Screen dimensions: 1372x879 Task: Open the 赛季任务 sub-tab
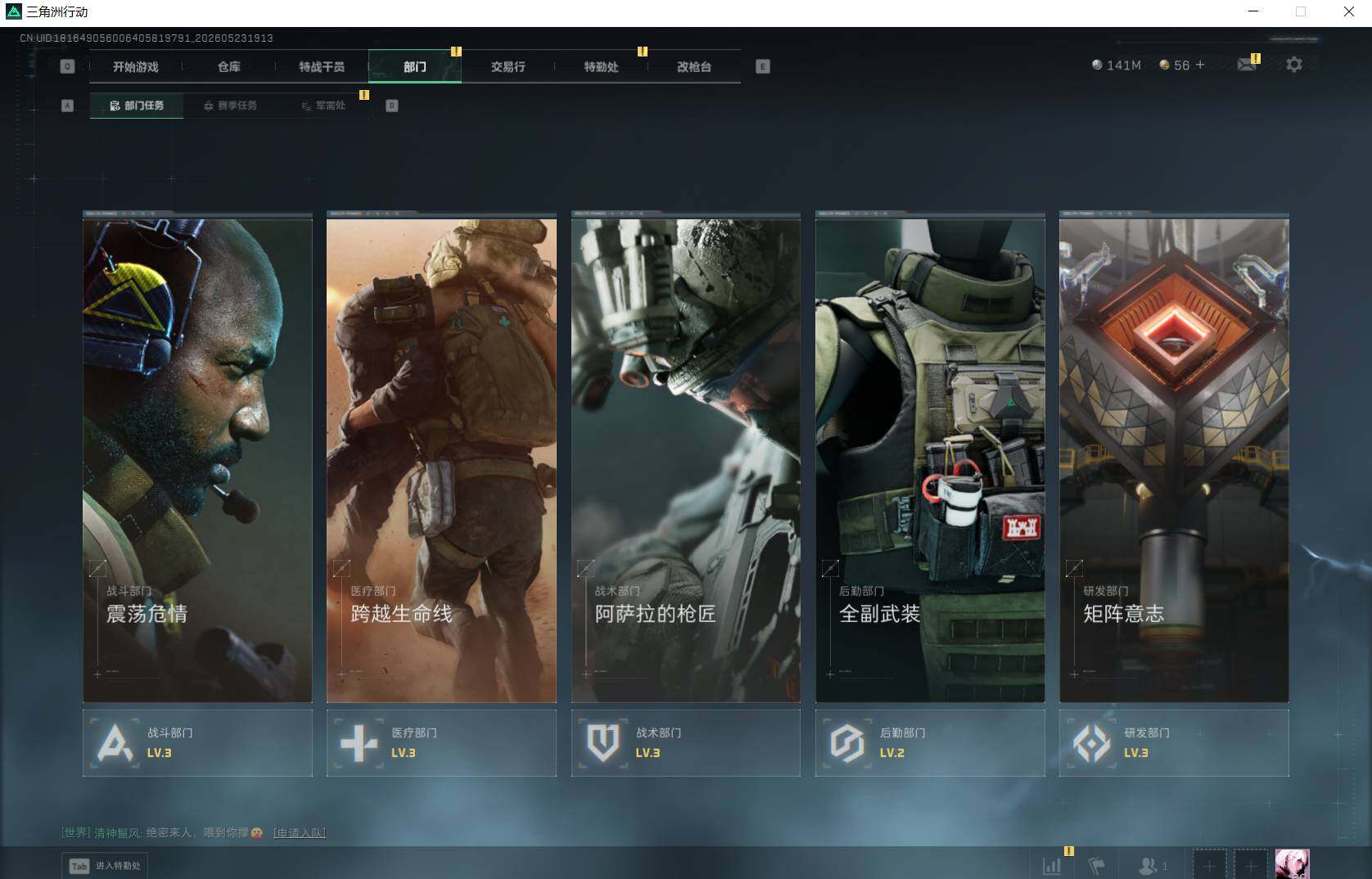230,106
